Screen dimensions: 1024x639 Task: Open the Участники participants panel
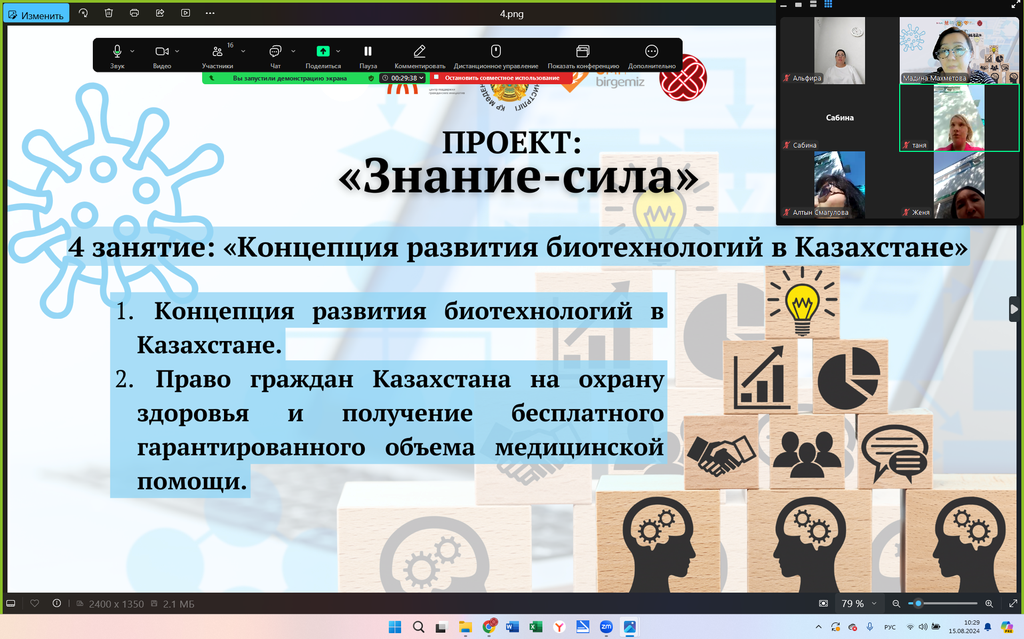217,52
